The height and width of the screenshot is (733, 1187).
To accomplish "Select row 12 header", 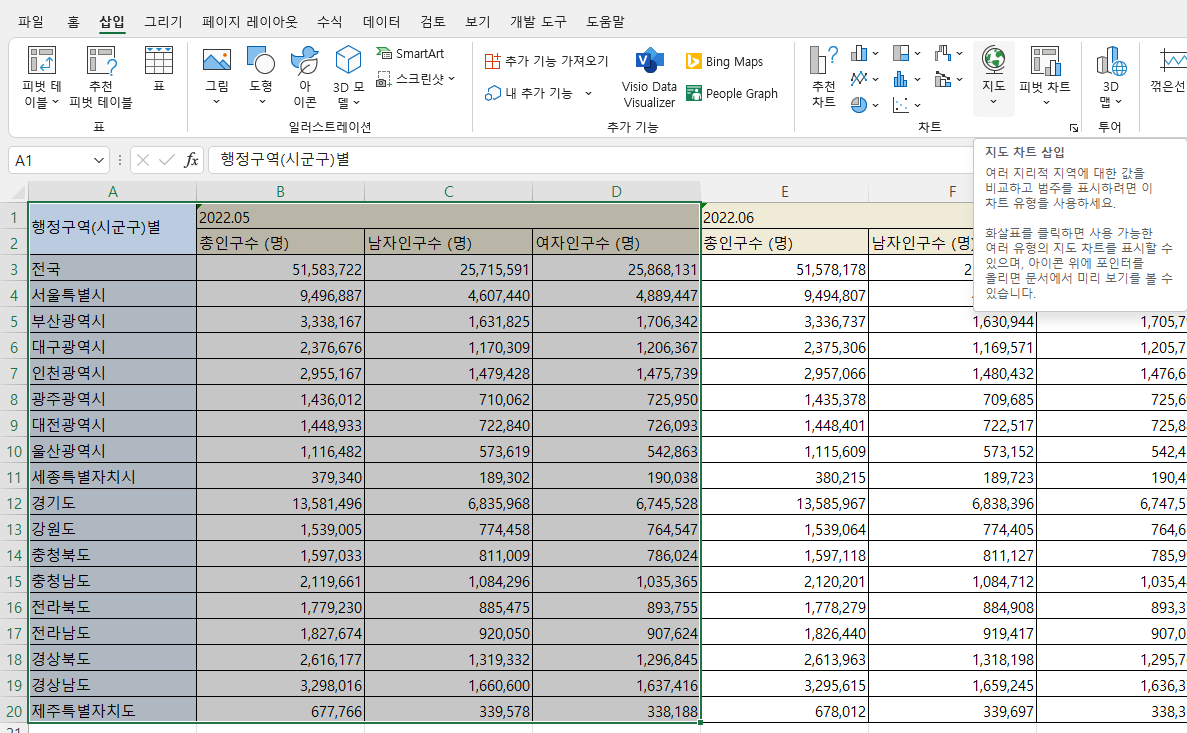I will pos(14,503).
